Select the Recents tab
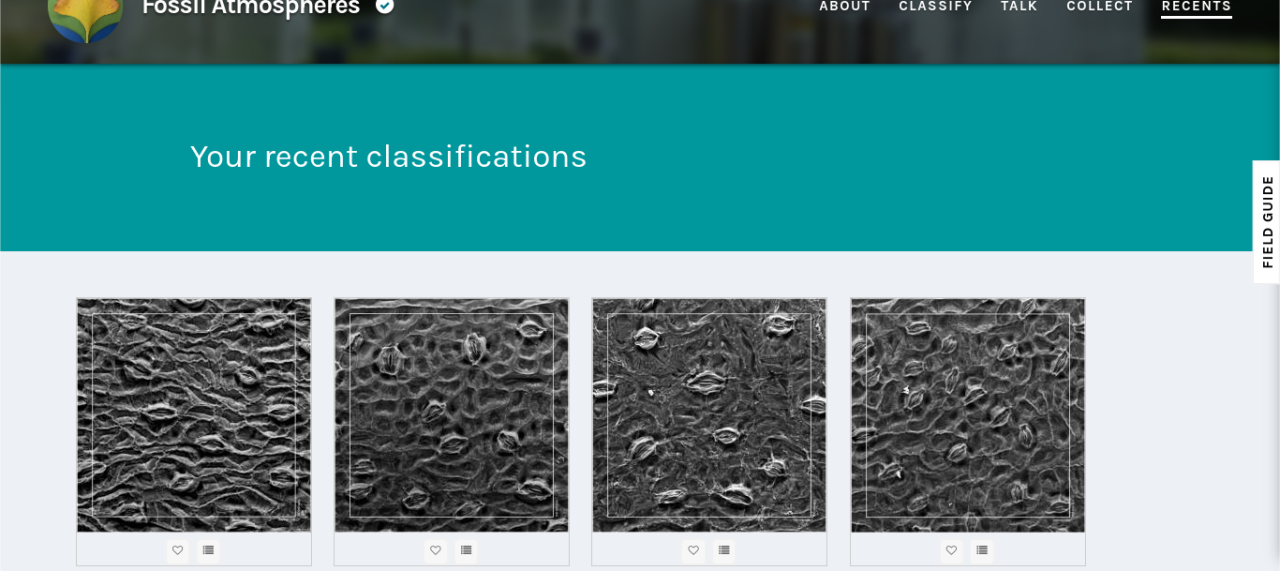 click(x=1196, y=7)
